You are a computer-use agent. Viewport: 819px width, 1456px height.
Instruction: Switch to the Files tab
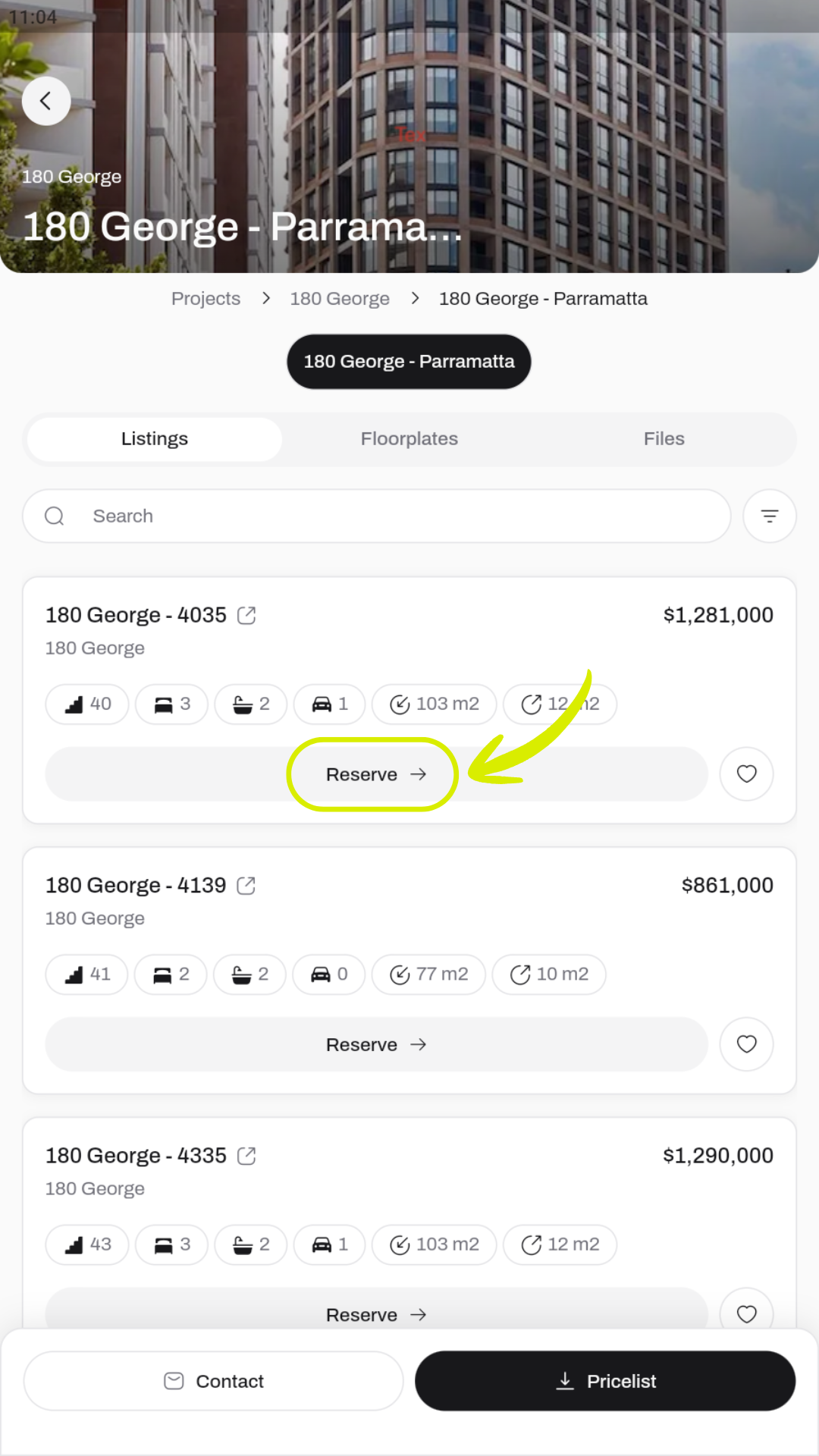coord(664,439)
